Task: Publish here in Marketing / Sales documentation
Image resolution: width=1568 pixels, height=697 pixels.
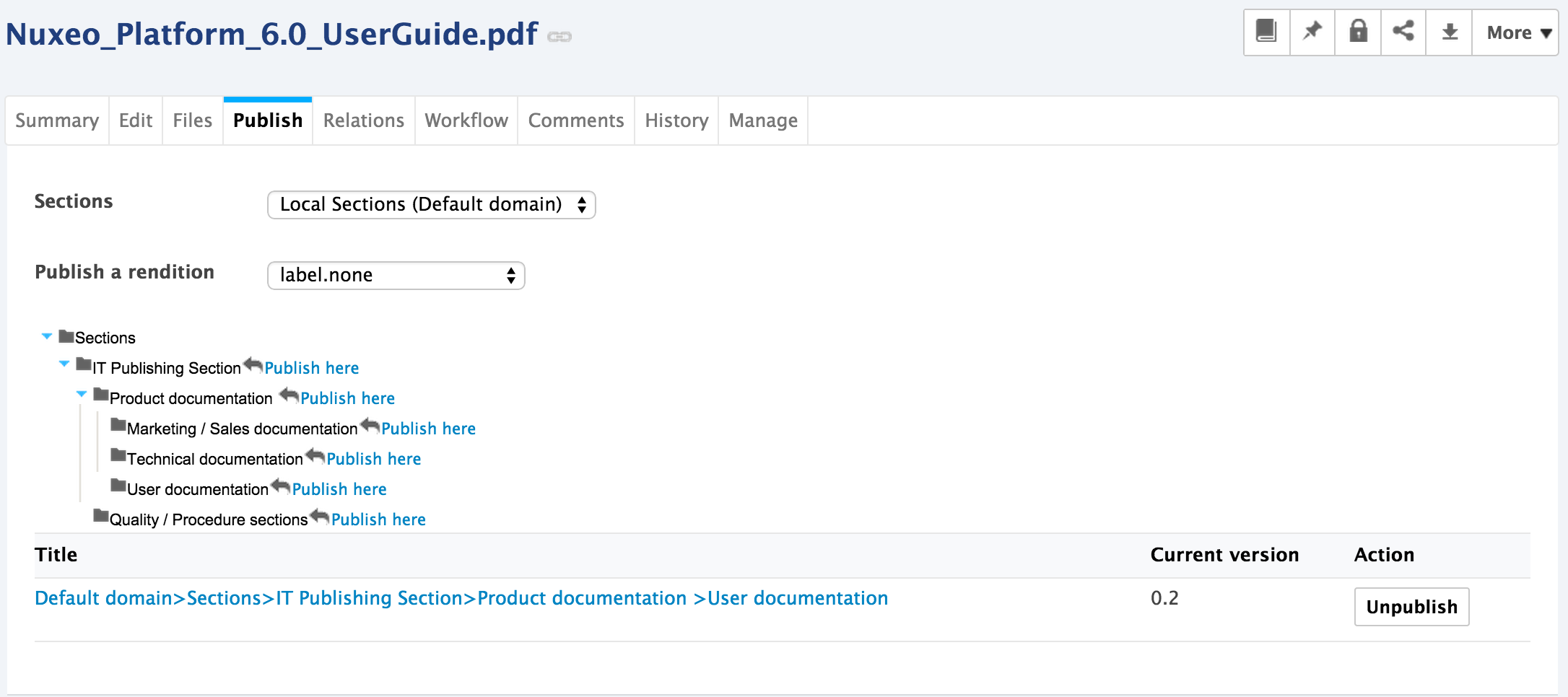Action: [428, 429]
